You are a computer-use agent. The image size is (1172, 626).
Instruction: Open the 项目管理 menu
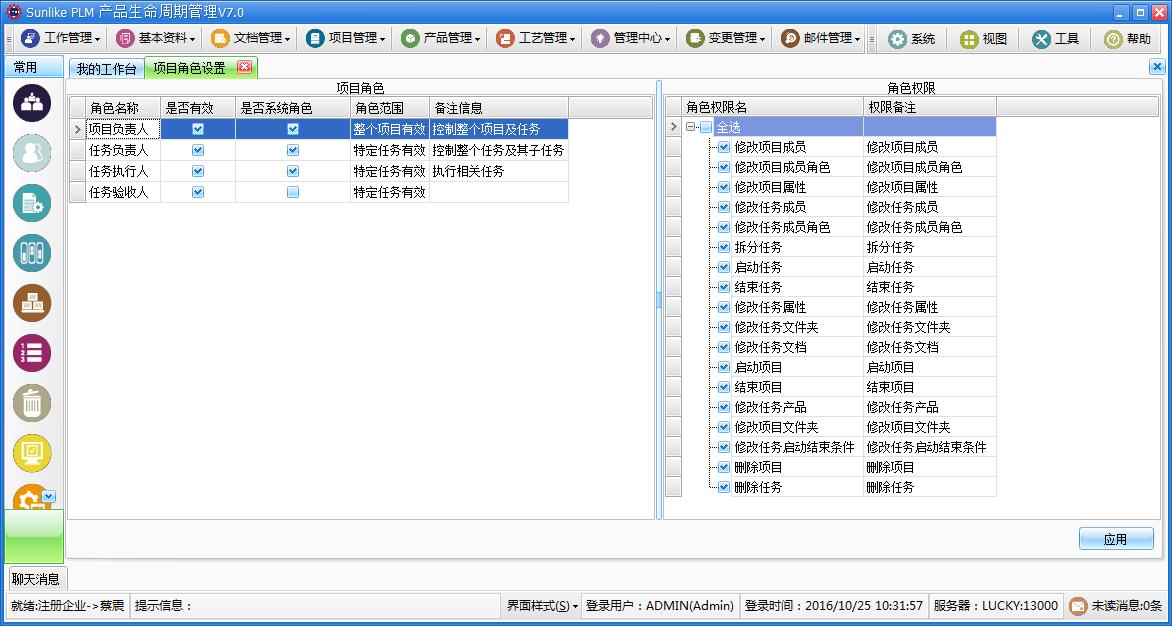[x=346, y=38]
